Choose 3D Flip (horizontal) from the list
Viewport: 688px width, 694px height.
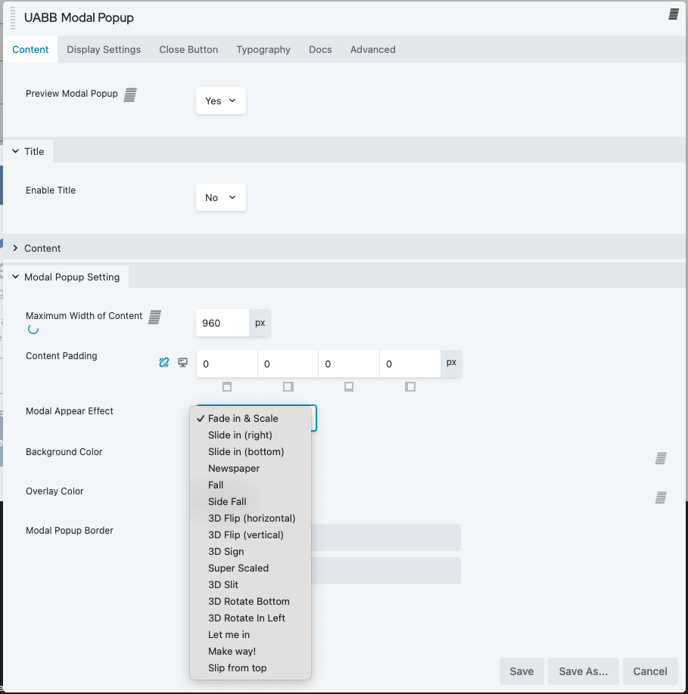point(251,518)
